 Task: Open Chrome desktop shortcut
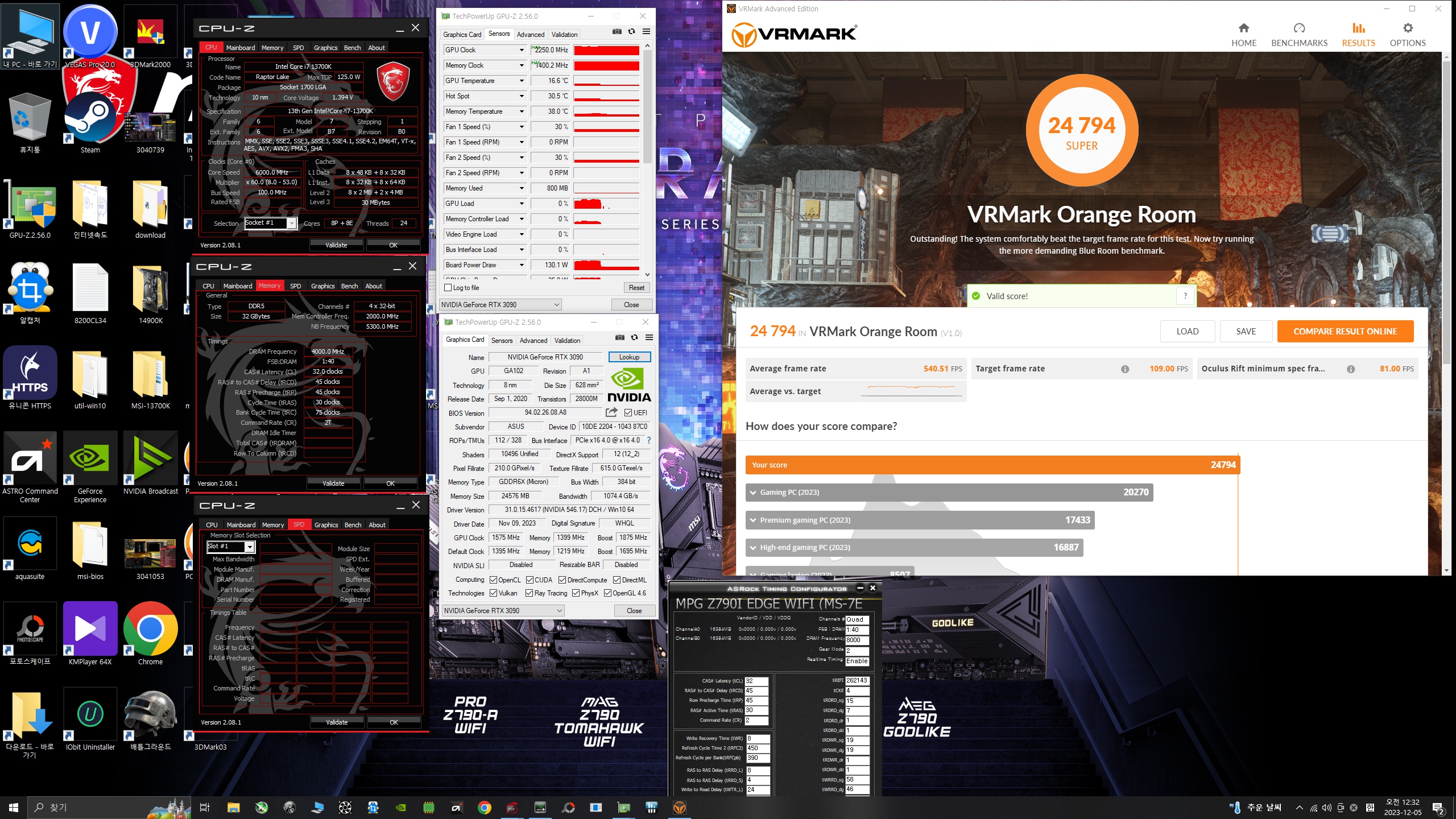pos(150,634)
